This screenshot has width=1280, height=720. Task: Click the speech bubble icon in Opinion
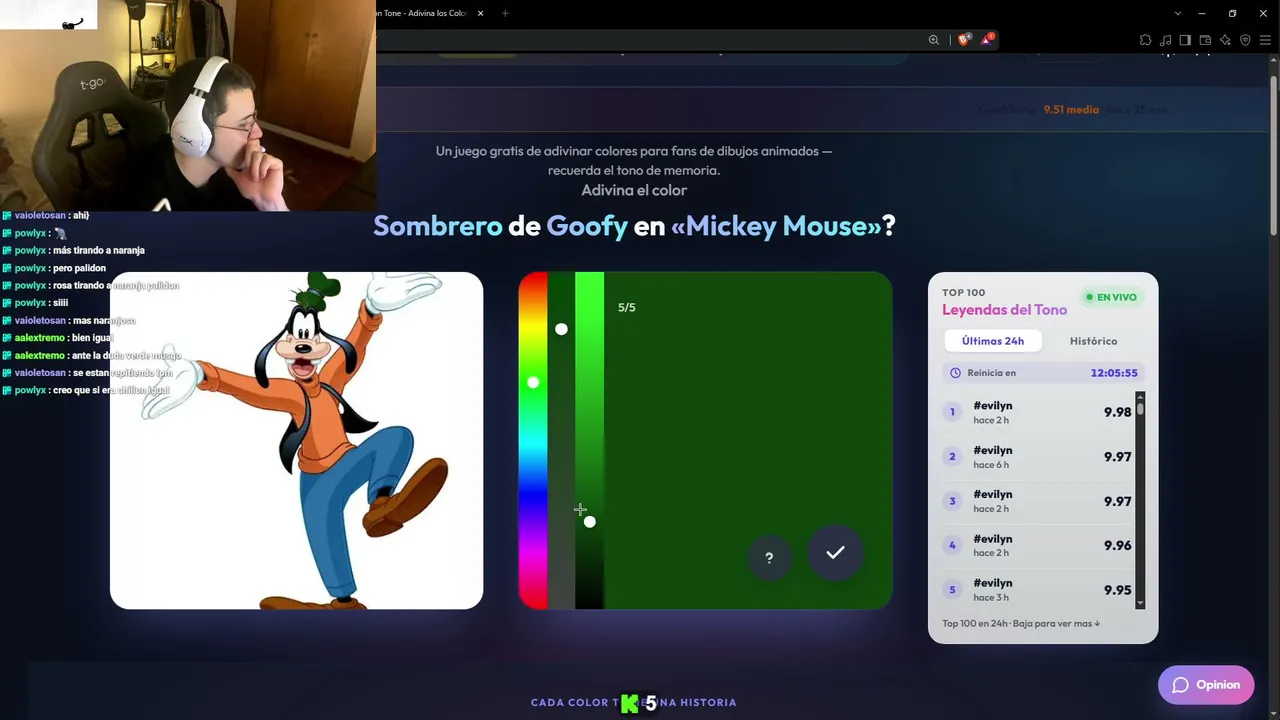point(1180,685)
